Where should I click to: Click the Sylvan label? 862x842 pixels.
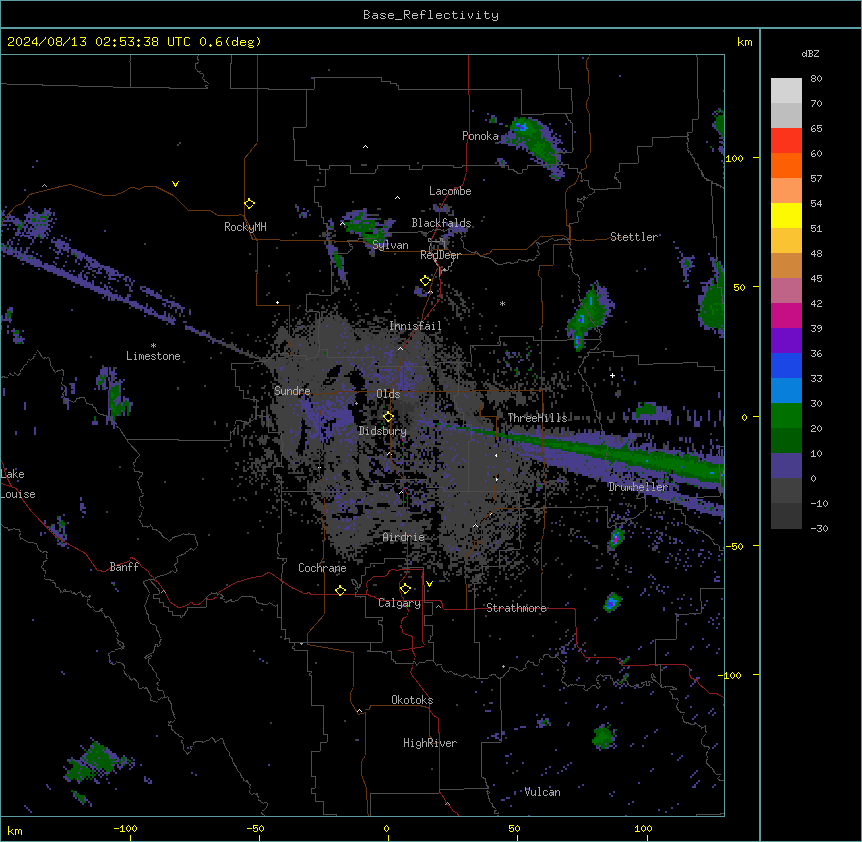(390, 245)
